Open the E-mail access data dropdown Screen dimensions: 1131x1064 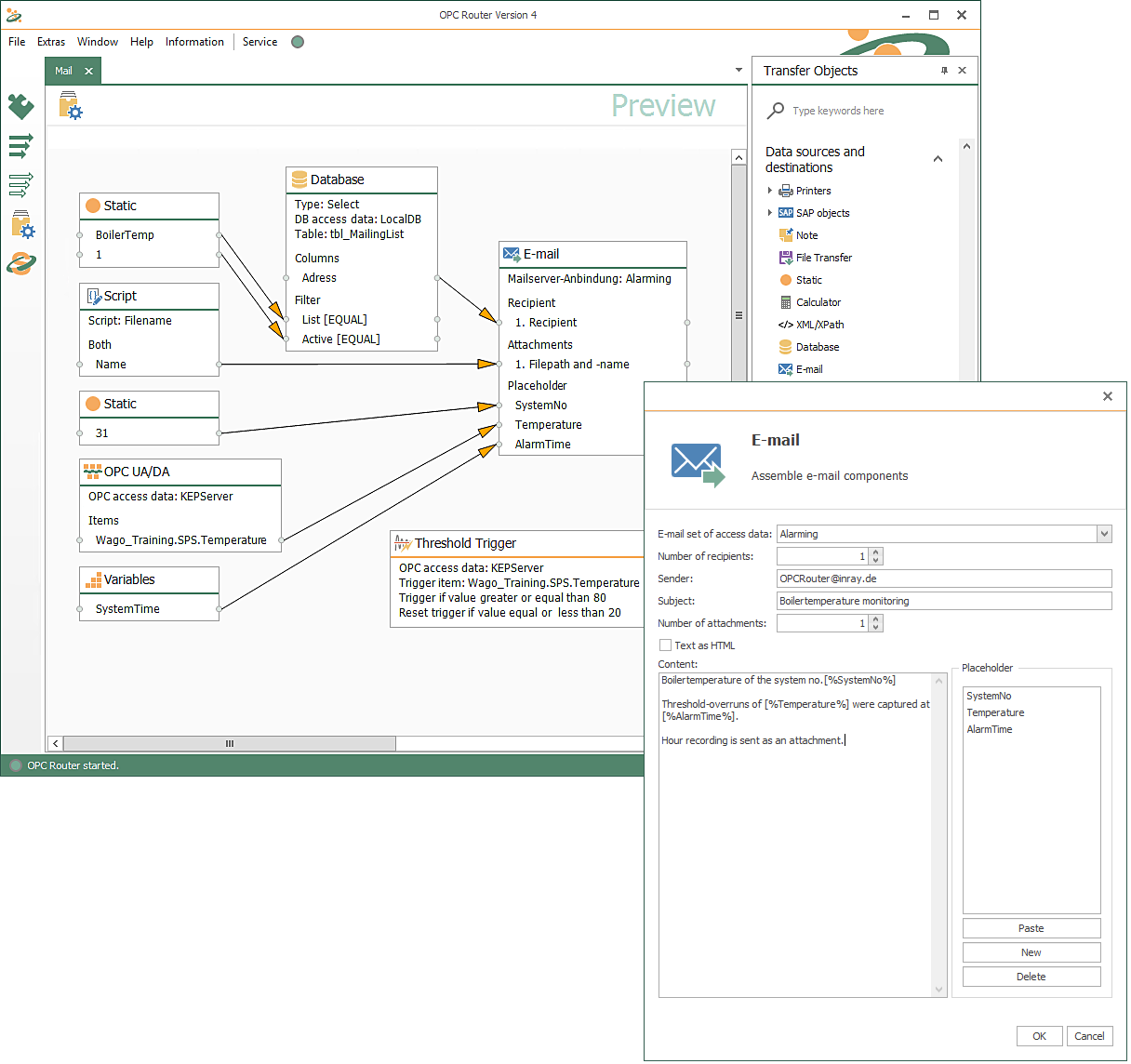1104,534
